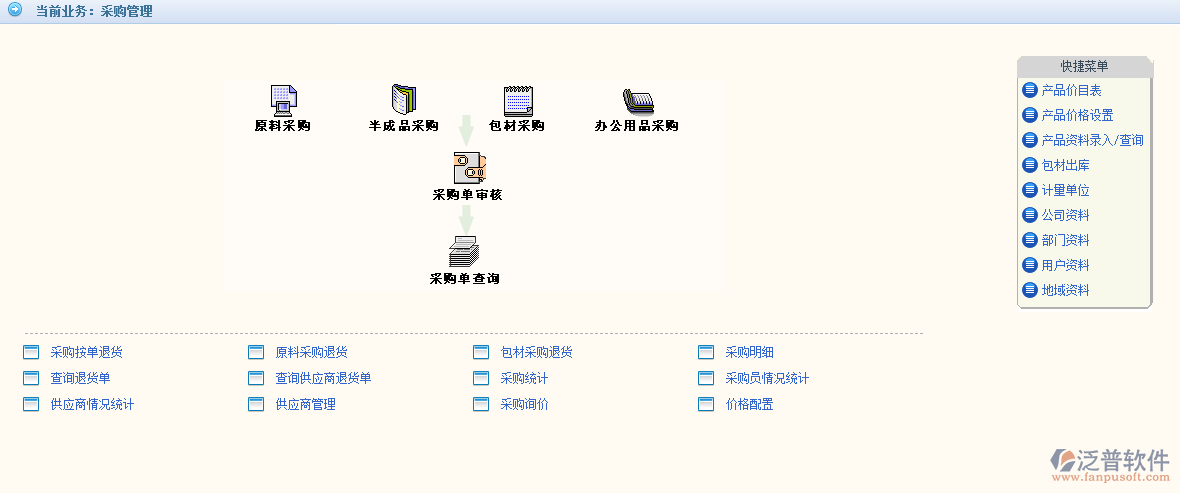The width and height of the screenshot is (1180, 493).
Task: Click the 当前业务:采购管理 title text
Action: [94, 11]
